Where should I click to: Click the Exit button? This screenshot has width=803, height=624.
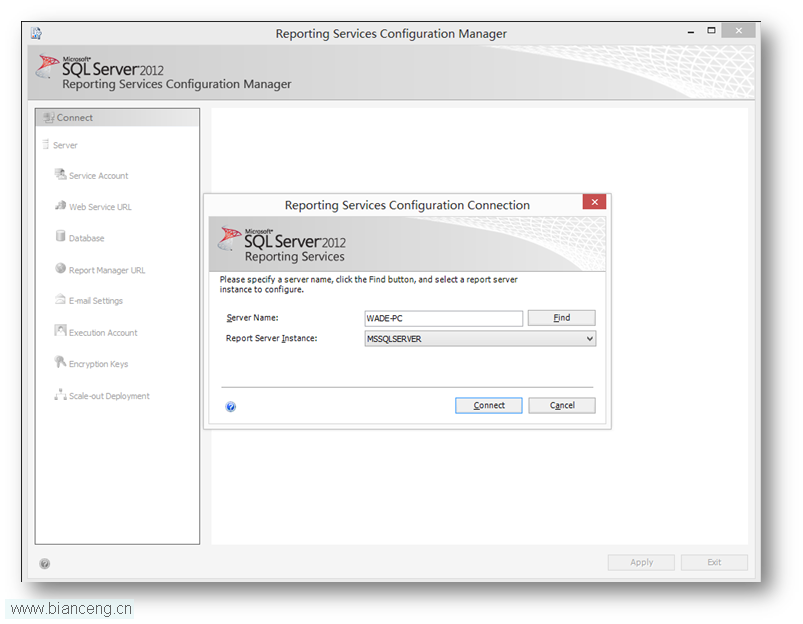(714, 562)
